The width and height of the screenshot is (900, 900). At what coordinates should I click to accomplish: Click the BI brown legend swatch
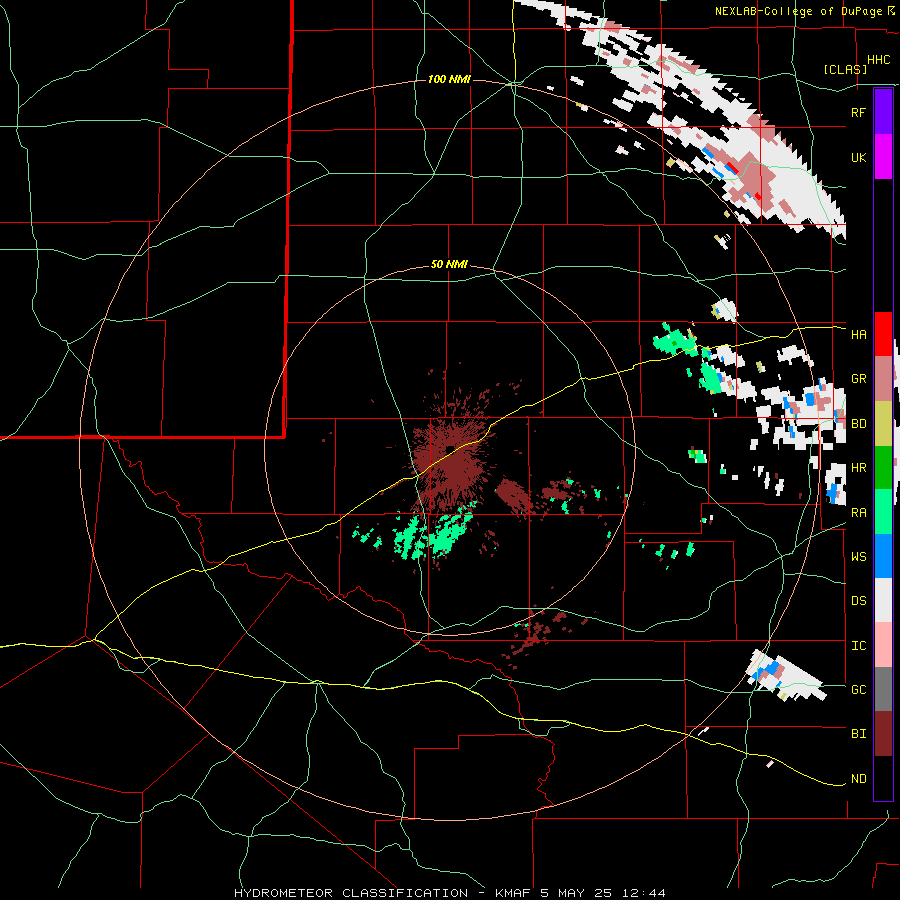tap(883, 734)
